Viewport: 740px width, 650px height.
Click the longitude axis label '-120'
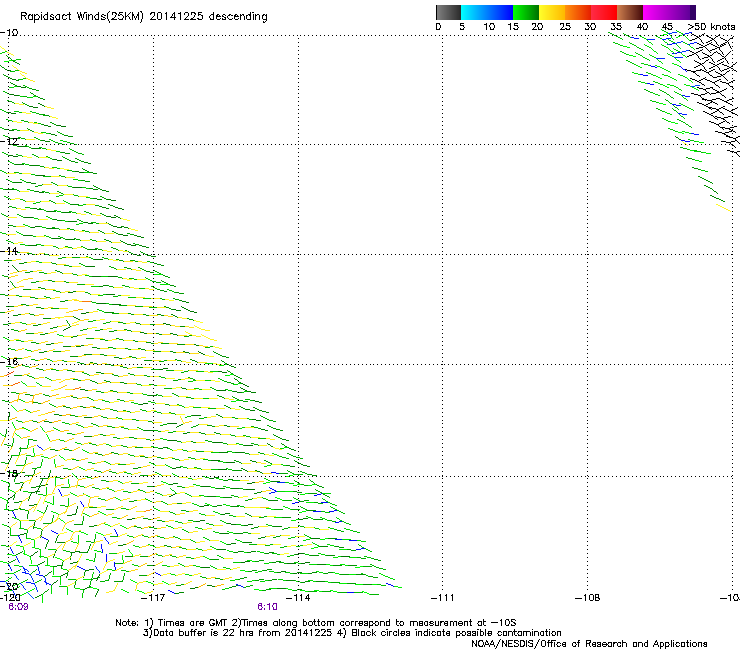10,598
